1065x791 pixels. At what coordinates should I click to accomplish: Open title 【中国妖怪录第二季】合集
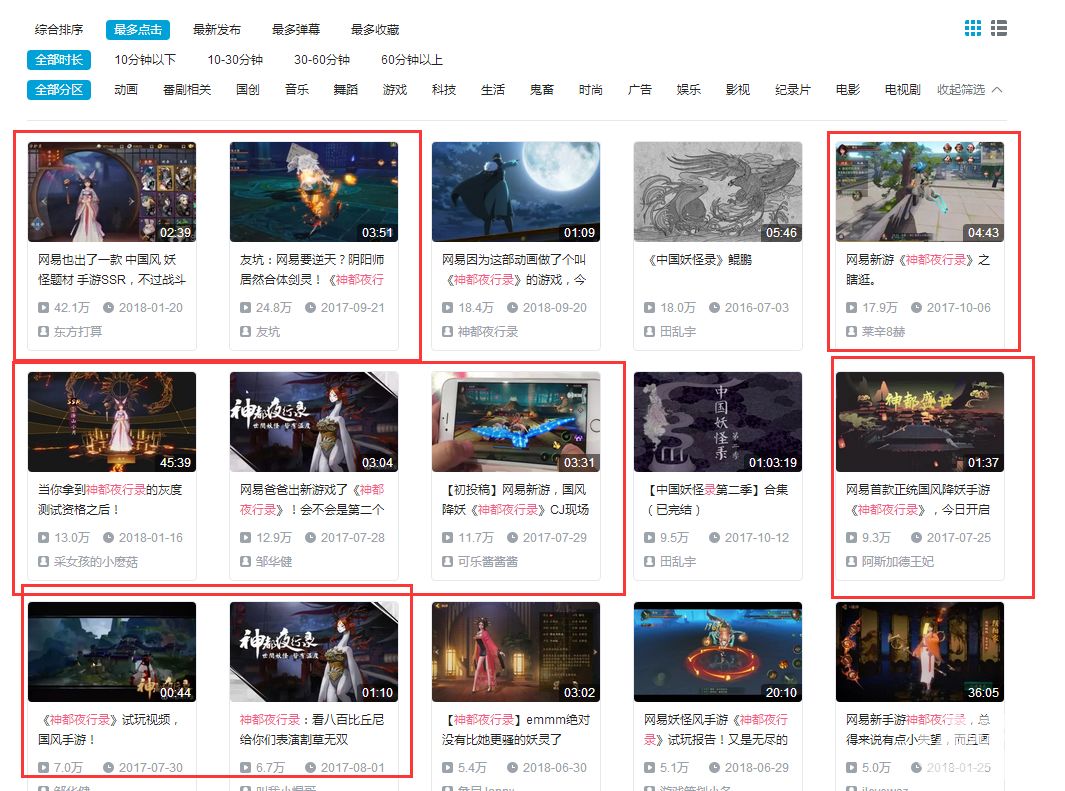click(x=717, y=500)
